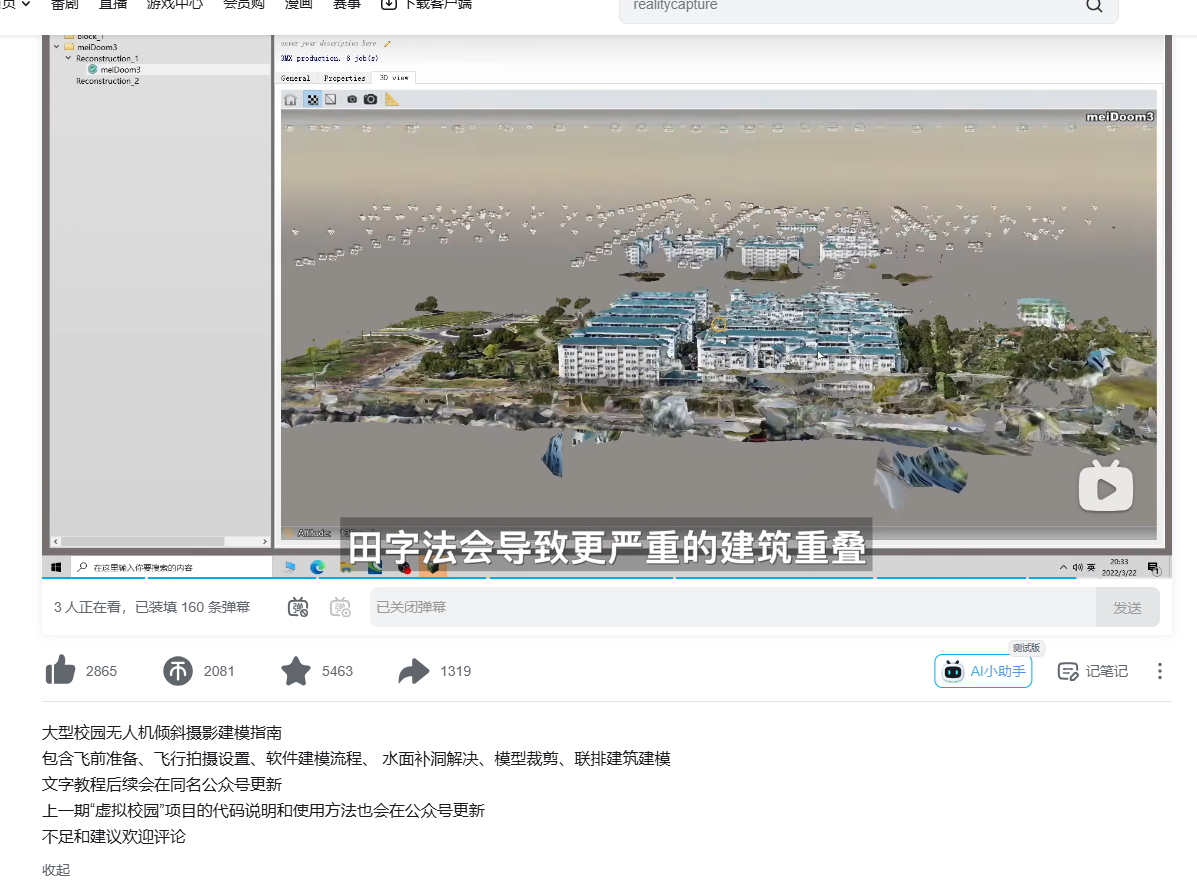Open the notification center icon in the taskbar
The image size is (1197, 883).
point(1153,568)
